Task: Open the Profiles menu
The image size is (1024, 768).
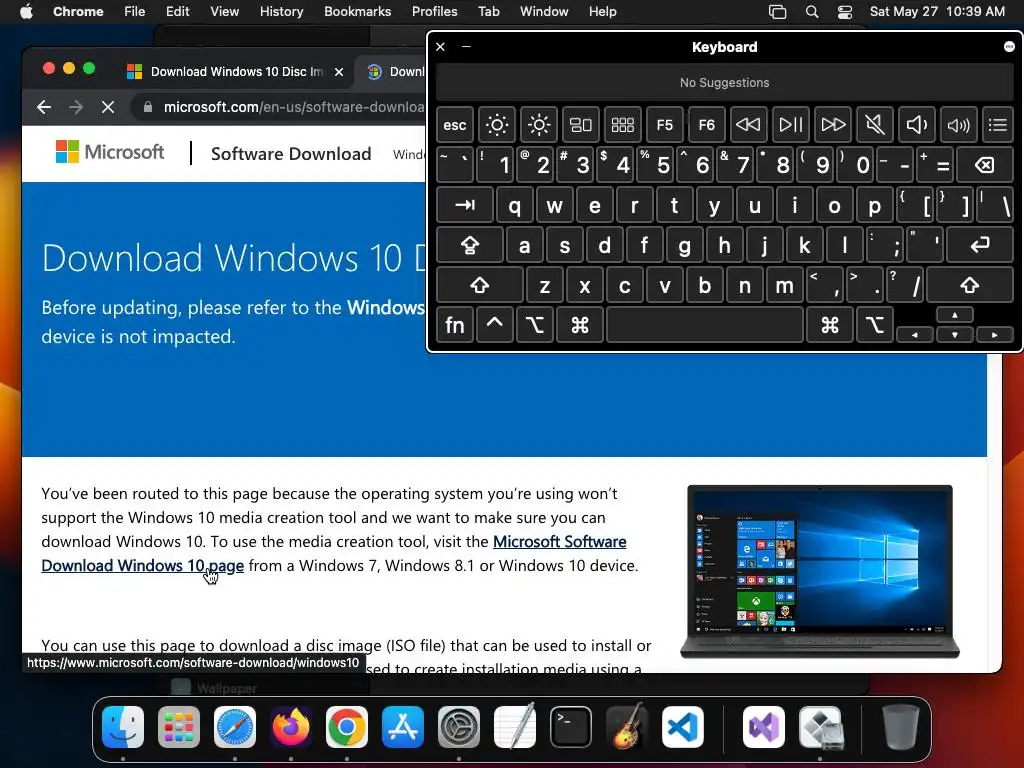Action: pyautogui.click(x=434, y=11)
